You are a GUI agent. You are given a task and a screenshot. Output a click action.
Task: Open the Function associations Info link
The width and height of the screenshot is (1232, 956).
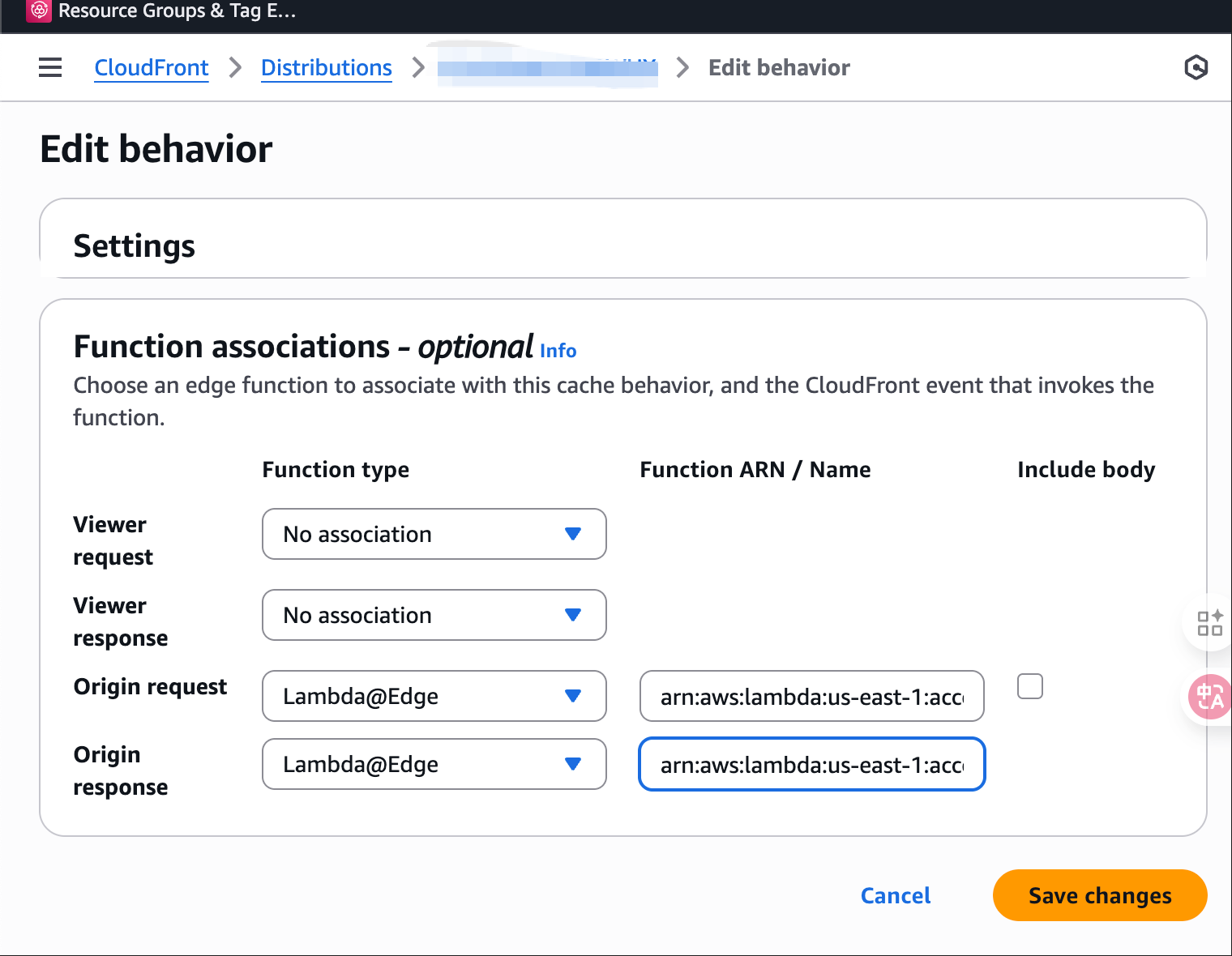[x=558, y=351]
